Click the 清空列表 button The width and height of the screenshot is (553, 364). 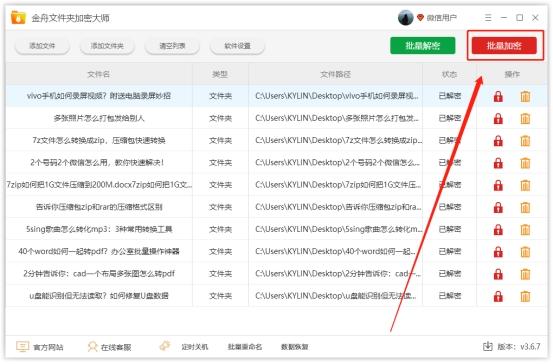(x=172, y=46)
